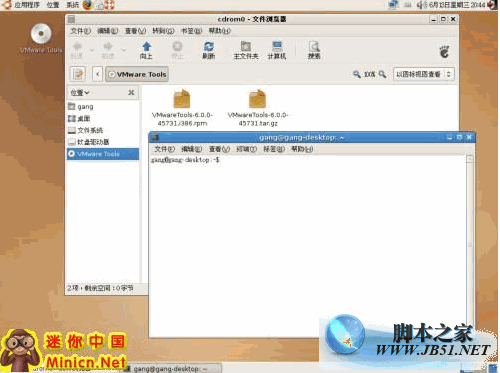The height and width of the screenshot is (373, 500).
Task: Open the 位置 side pane dropdown
Action: [x=80, y=93]
